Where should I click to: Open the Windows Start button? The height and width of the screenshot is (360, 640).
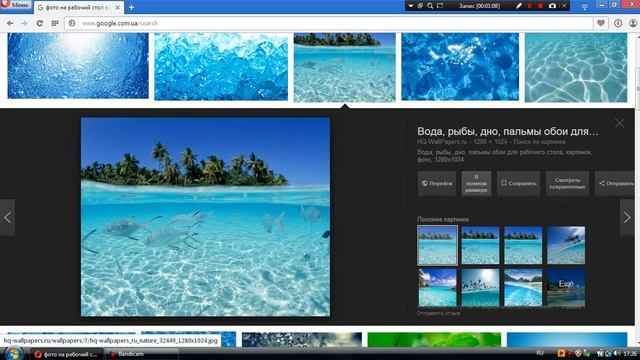tap(14, 353)
